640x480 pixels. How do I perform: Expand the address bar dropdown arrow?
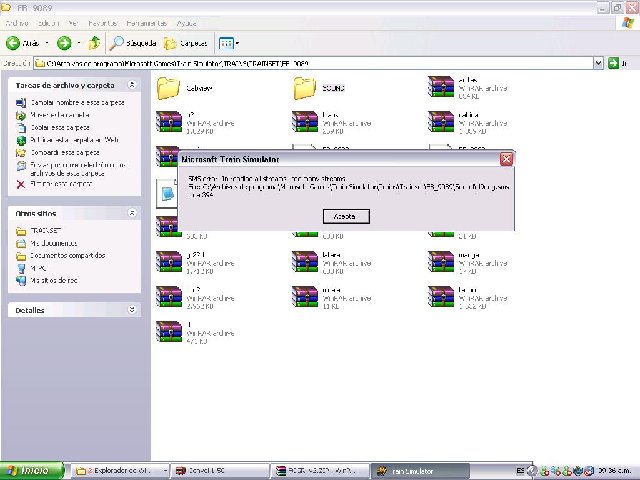[598, 63]
